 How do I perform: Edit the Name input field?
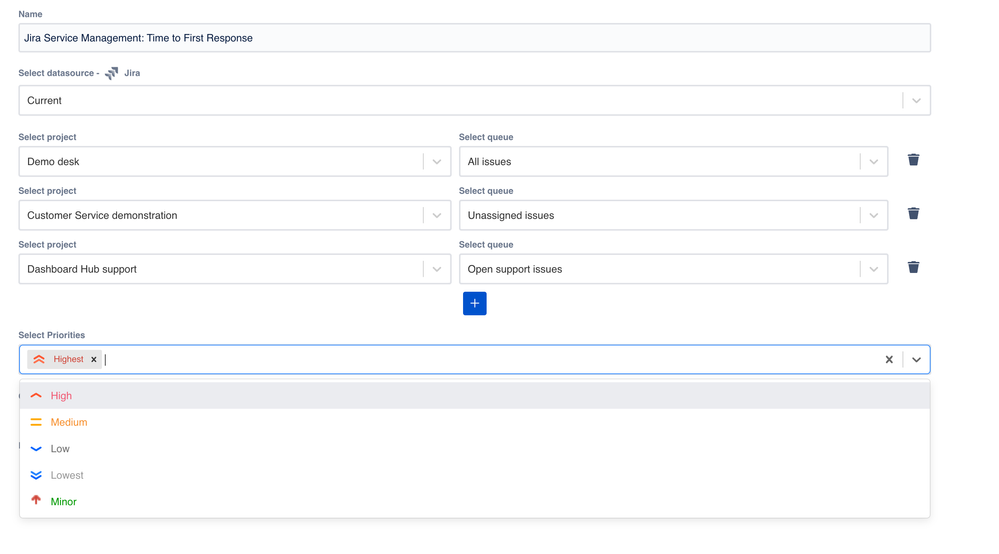475,38
